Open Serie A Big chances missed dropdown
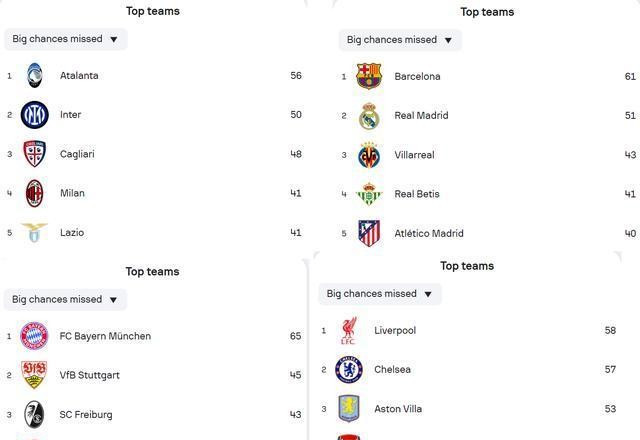The width and height of the screenshot is (640, 440). [66, 39]
